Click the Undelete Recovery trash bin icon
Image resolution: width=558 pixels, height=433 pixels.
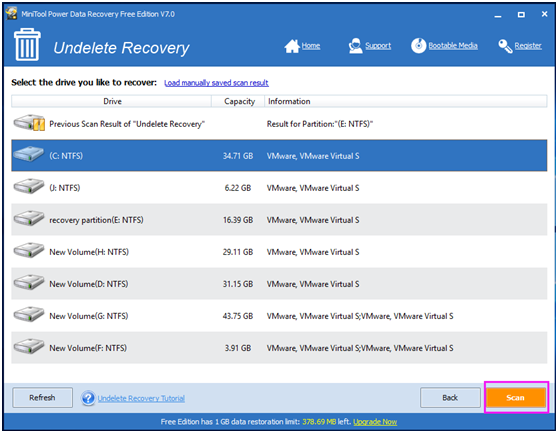click(27, 45)
